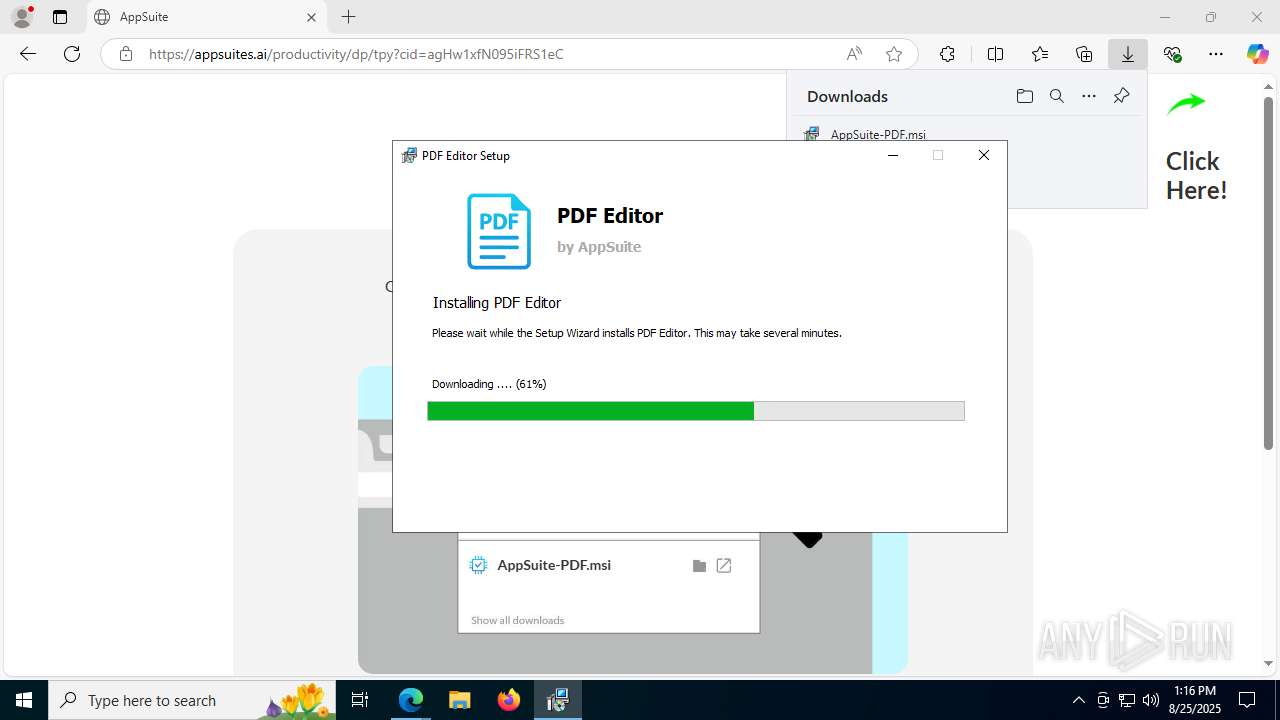Open the Windows Start menu
The width and height of the screenshot is (1280, 720).
(x=24, y=700)
